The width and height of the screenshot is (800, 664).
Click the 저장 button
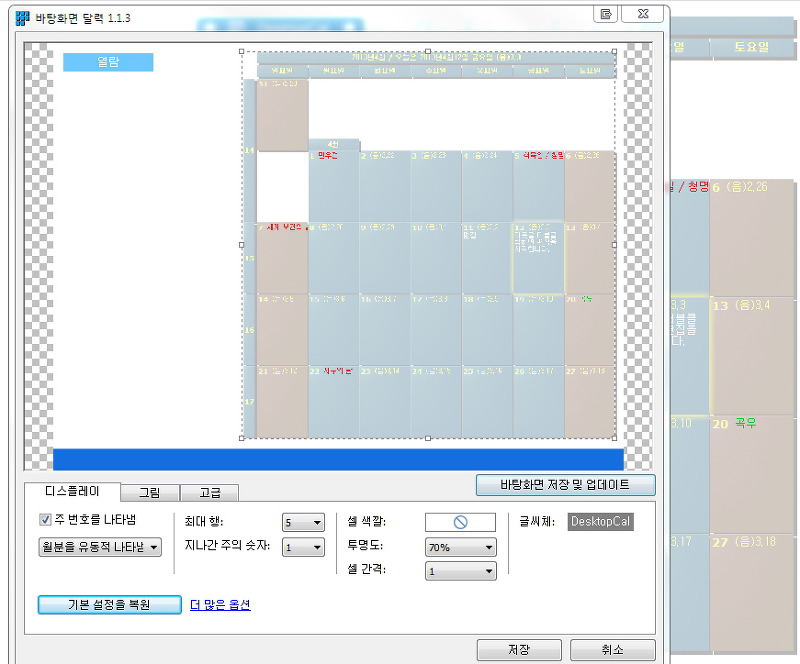pyautogui.click(x=519, y=650)
